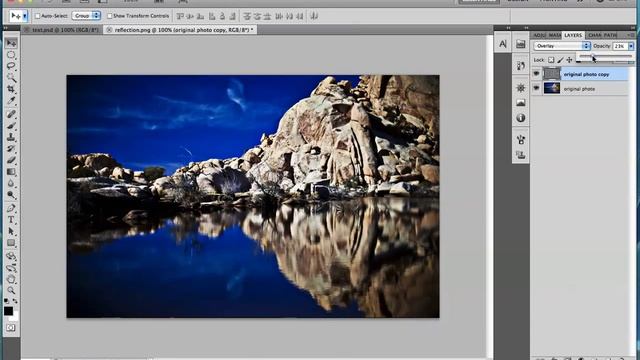640x360 pixels.
Task: Open the History panel icon in the dock
Action: 520,66
